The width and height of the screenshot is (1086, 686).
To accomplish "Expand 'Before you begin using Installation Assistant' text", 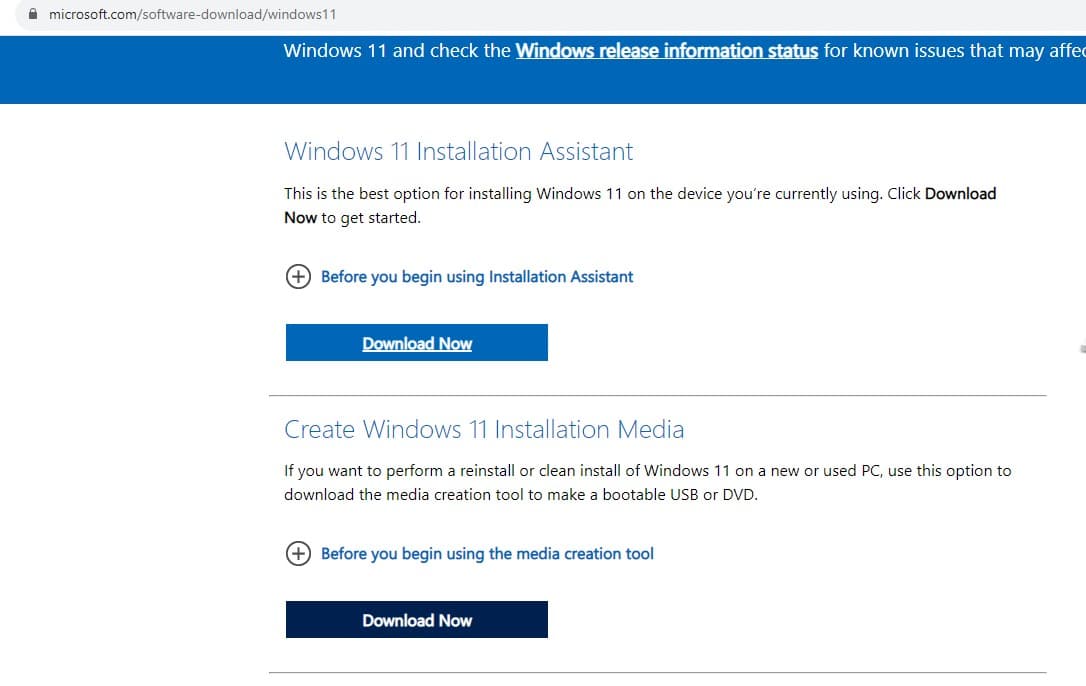I will coord(477,277).
